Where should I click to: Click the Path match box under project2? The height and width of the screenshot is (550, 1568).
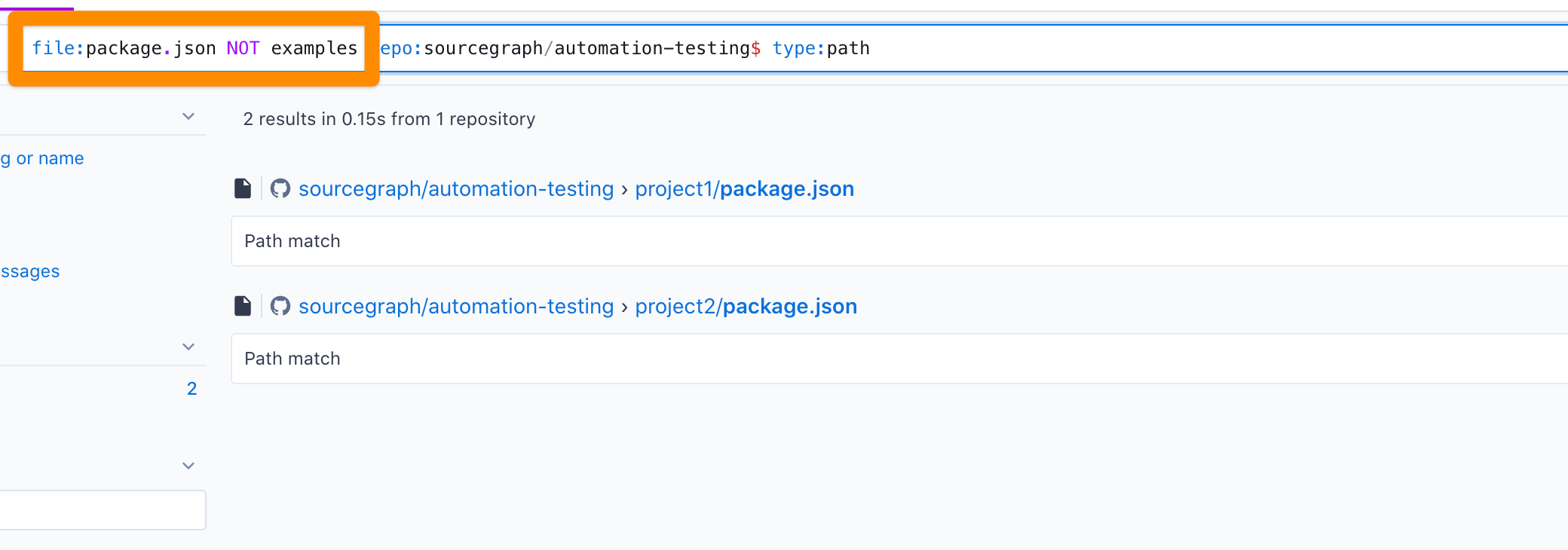click(899, 359)
